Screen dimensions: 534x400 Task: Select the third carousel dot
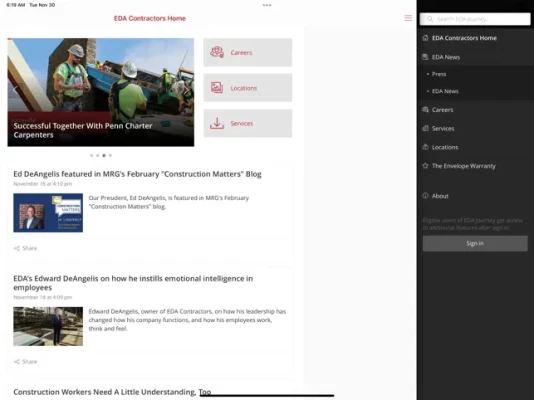(104, 156)
